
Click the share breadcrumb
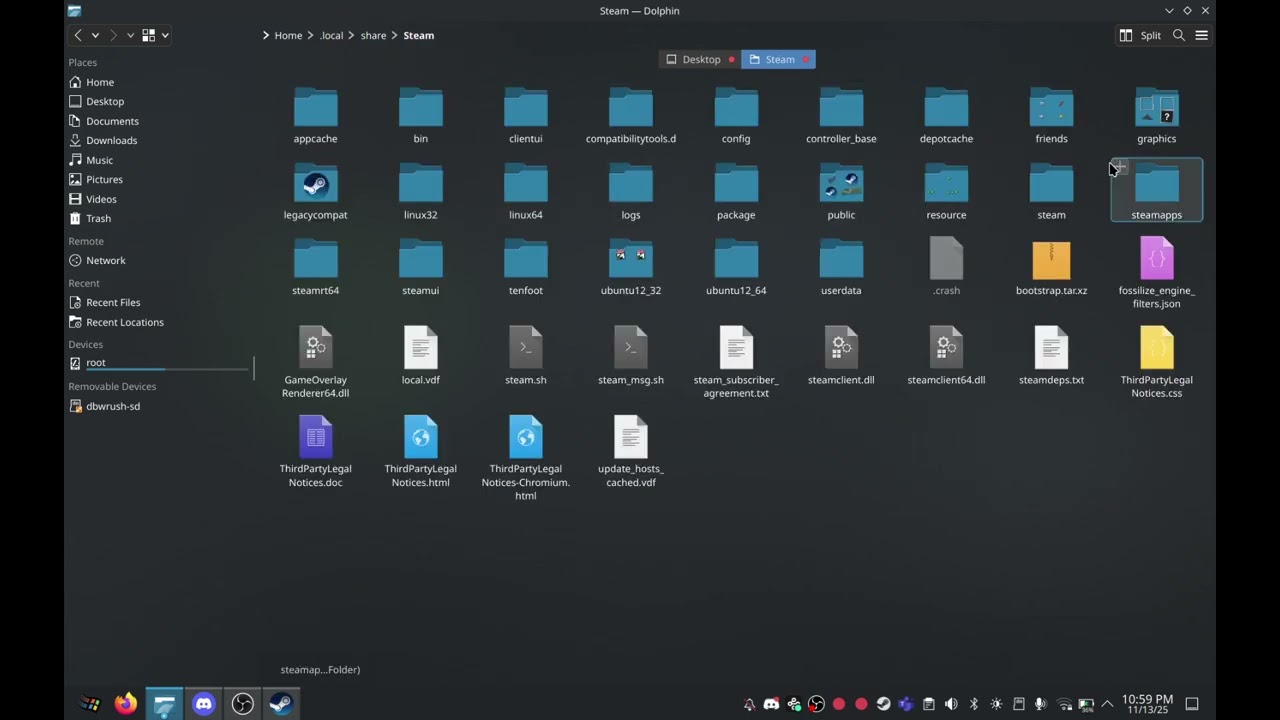pos(373,35)
